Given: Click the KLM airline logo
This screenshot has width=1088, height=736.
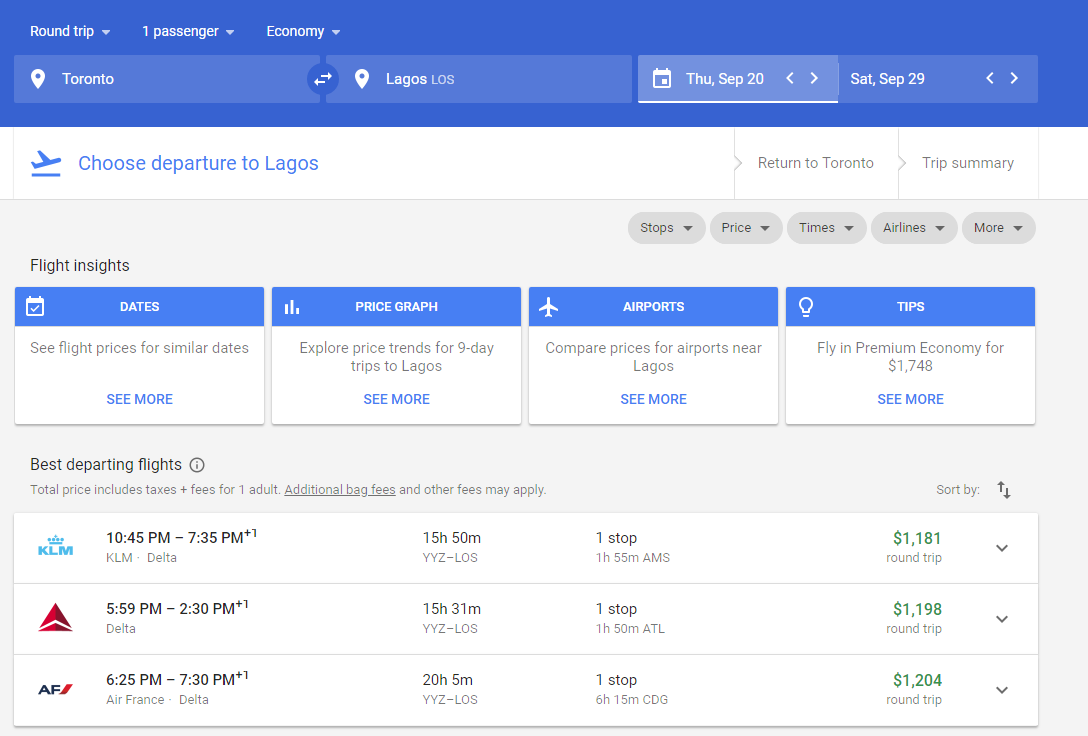Looking at the screenshot, I should point(56,547).
